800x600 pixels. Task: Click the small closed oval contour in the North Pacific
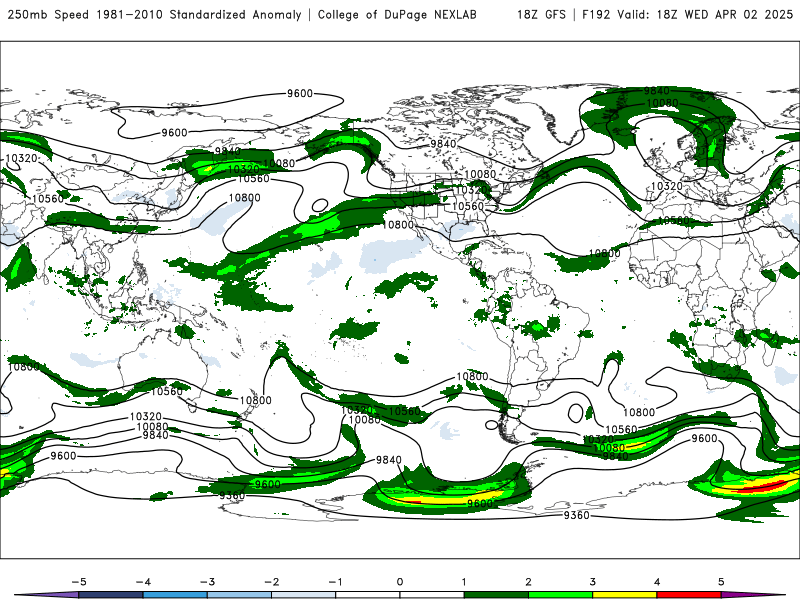tap(320, 206)
